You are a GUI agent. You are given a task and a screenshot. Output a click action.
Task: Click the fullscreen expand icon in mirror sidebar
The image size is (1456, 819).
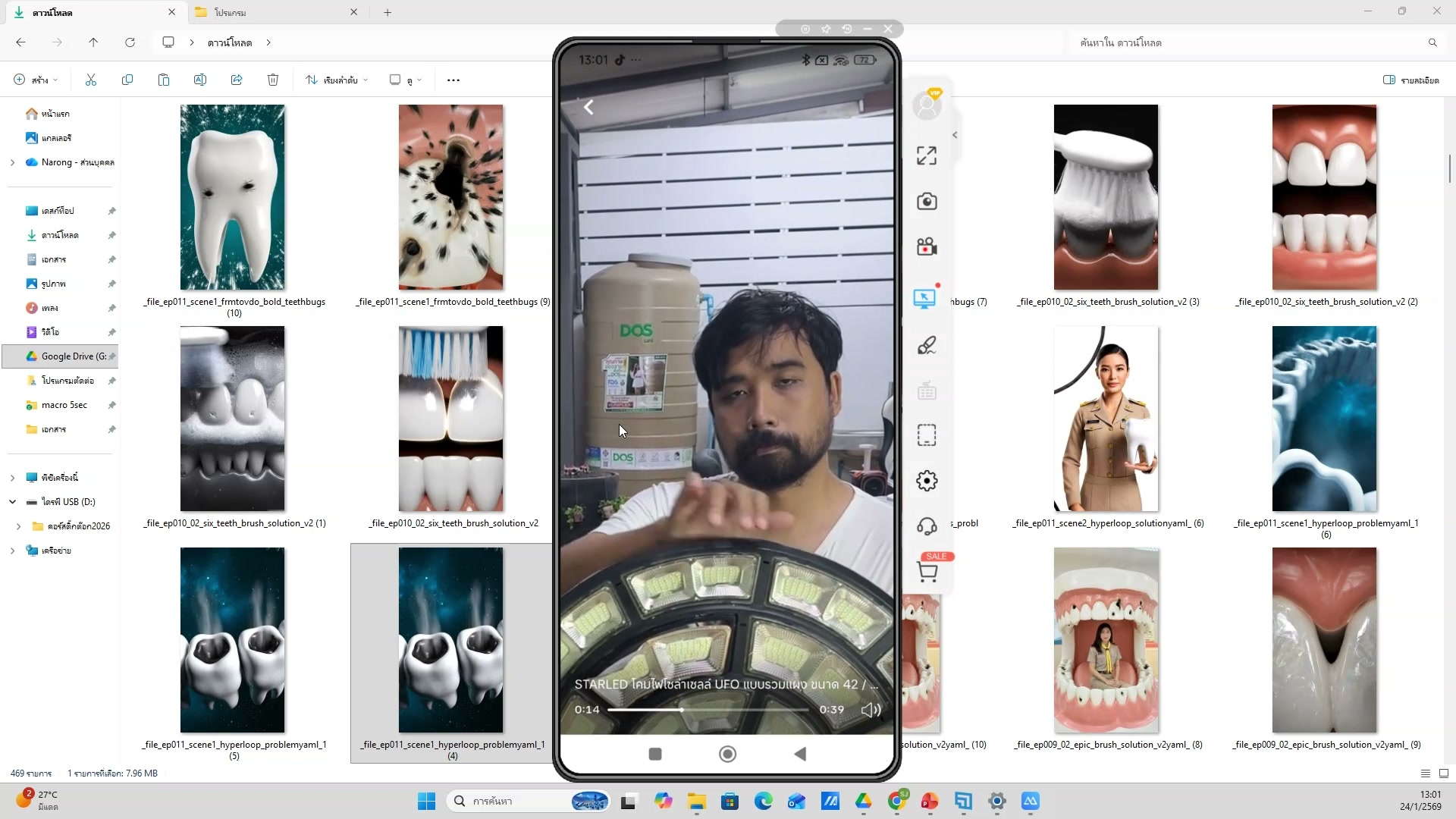pos(926,156)
